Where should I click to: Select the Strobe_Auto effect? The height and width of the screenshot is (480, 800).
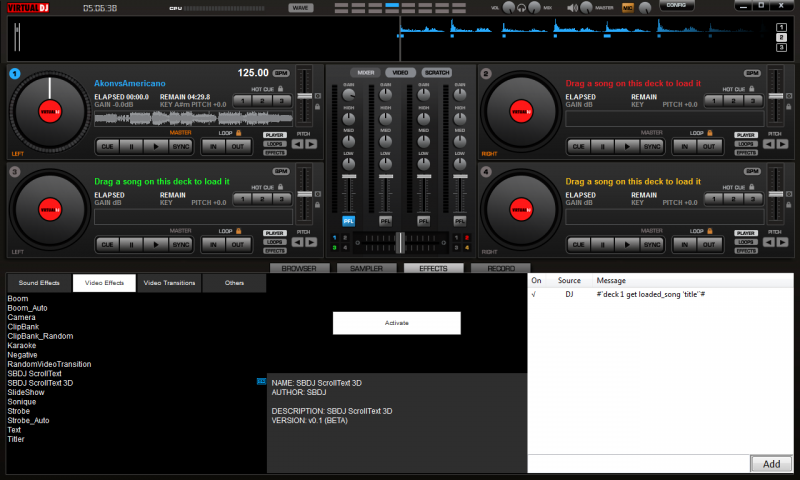click(29, 421)
